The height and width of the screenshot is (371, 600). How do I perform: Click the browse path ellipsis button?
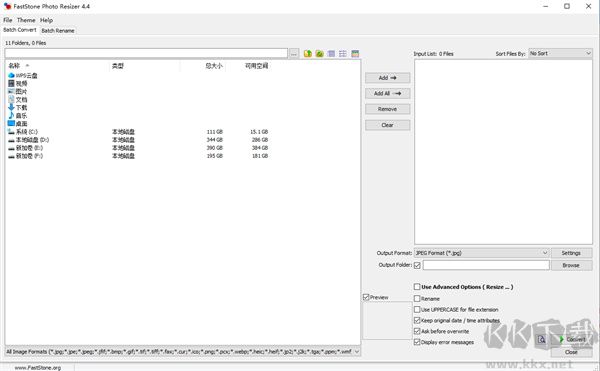(x=293, y=54)
